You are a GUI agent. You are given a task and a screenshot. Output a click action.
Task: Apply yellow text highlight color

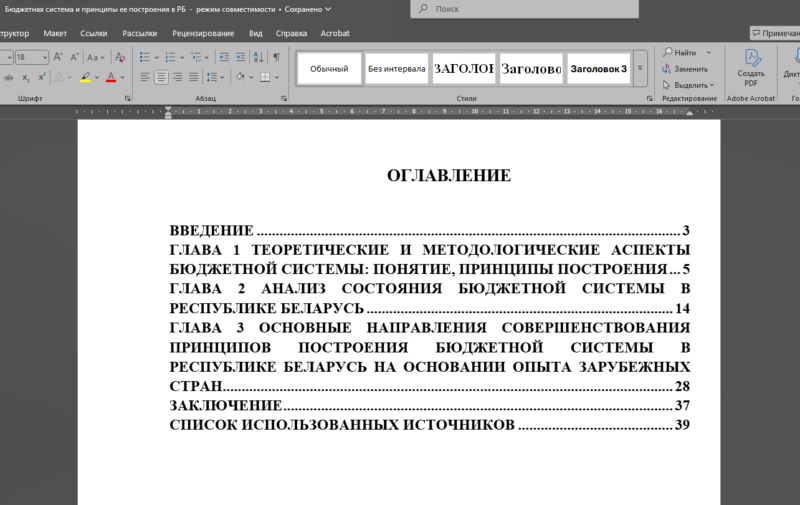(85, 78)
